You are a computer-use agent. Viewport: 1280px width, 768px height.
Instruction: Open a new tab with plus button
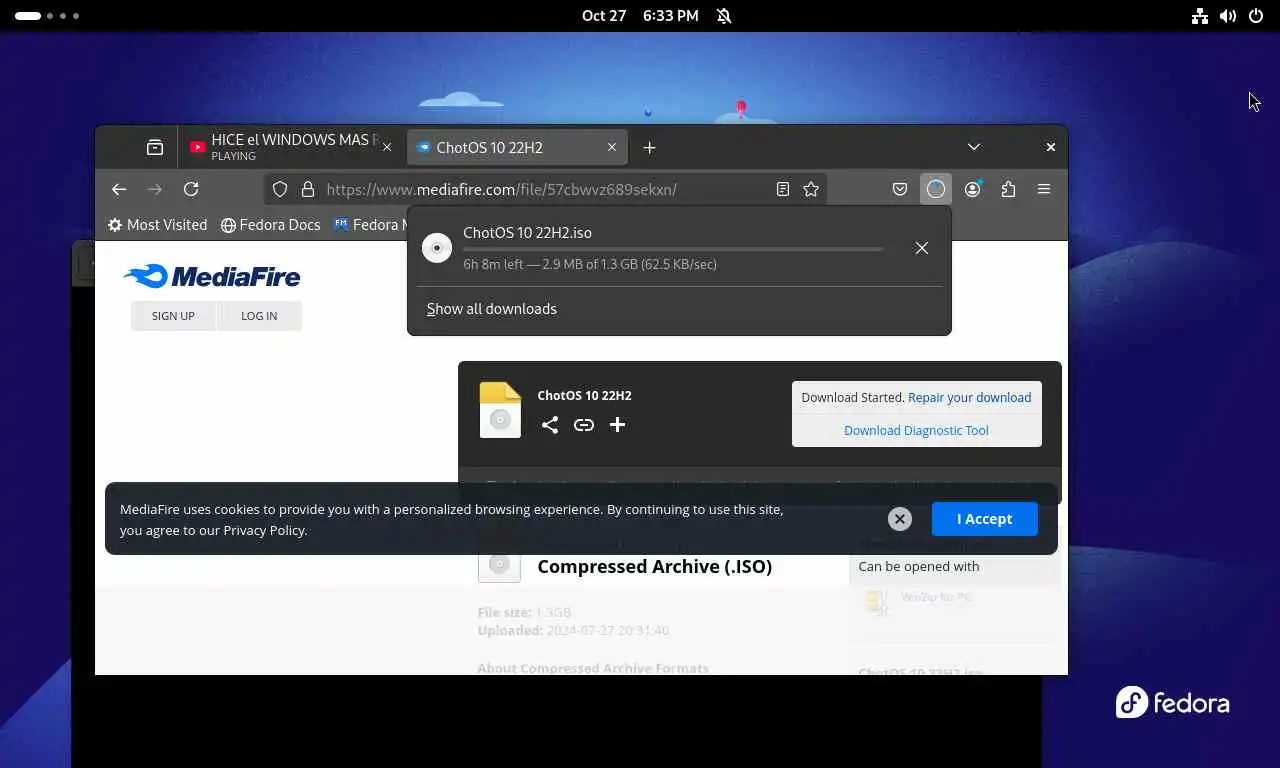click(x=649, y=148)
